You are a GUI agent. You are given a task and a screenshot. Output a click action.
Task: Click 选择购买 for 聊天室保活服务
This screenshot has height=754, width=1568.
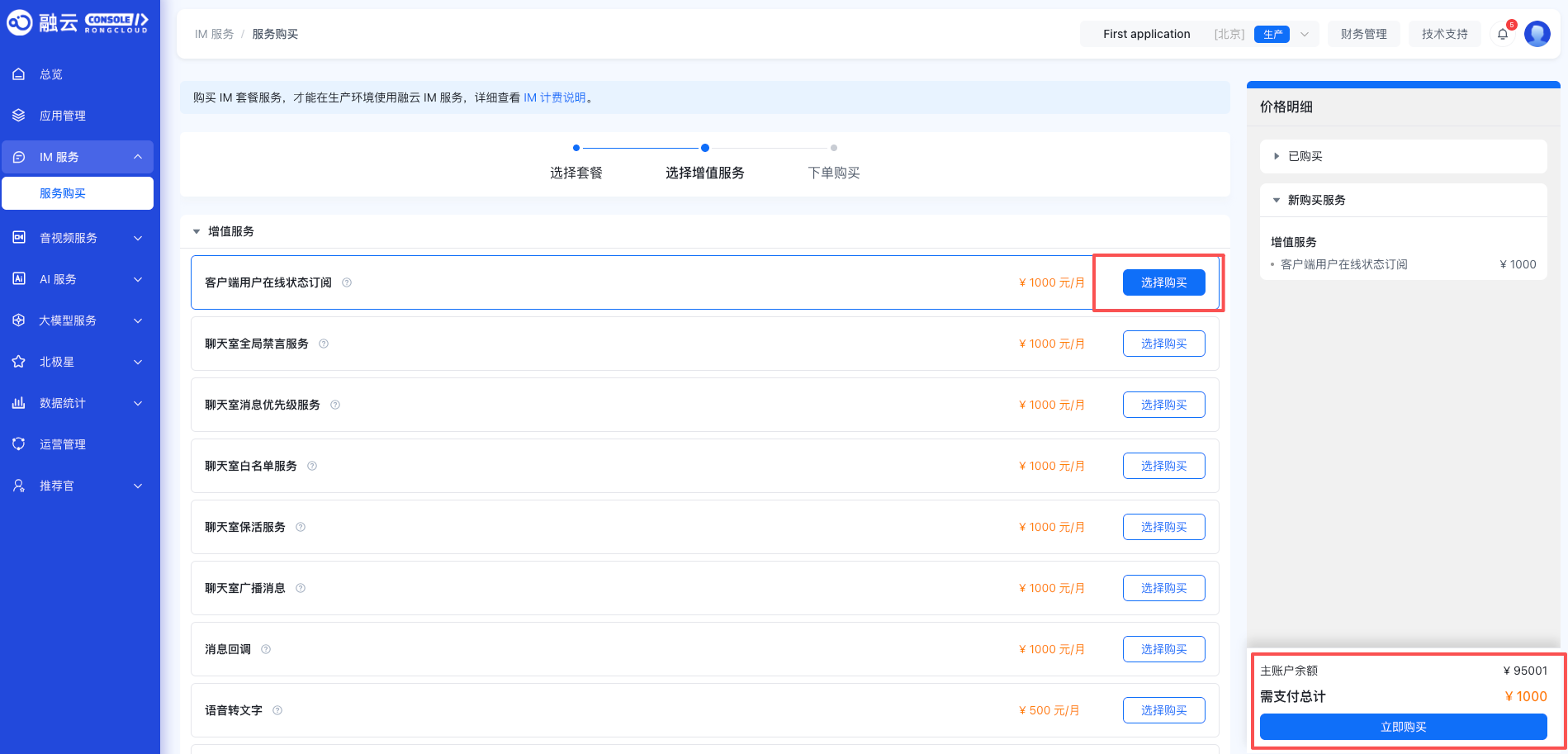point(1164,527)
